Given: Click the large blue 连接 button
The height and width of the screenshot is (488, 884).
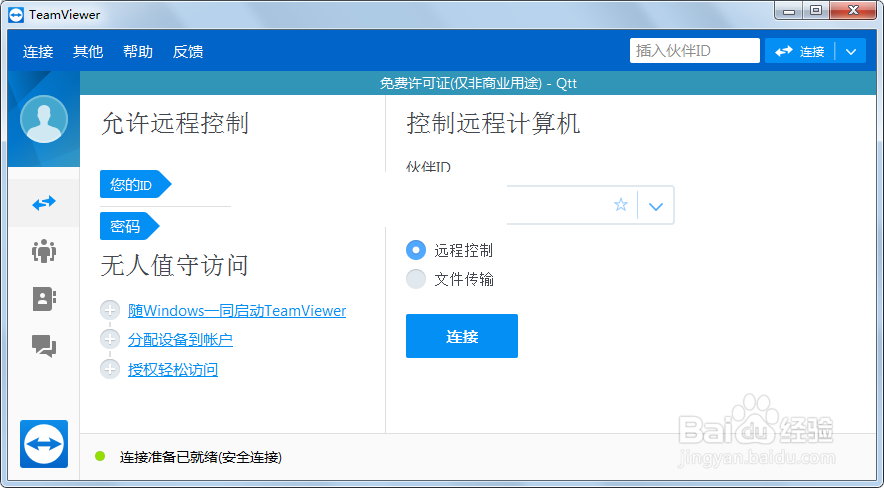Looking at the screenshot, I should (462, 336).
